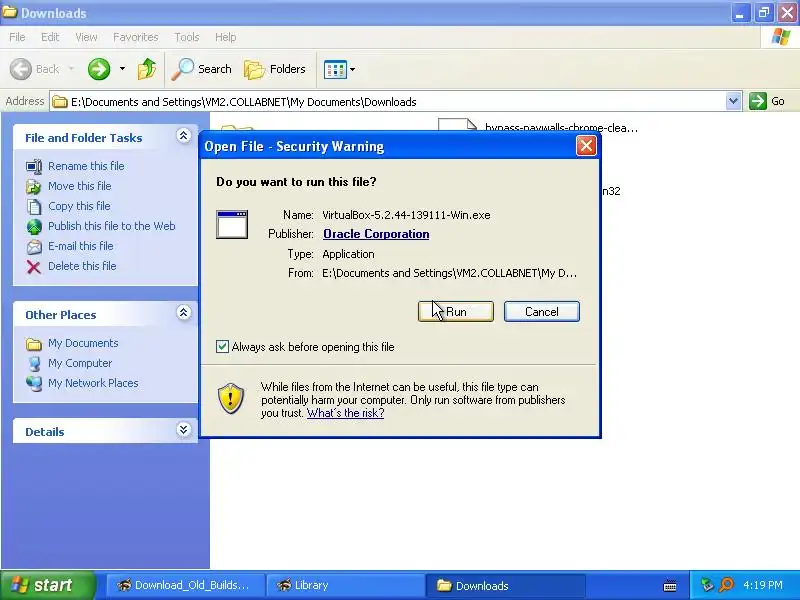Screen dimensions: 800x600
Task: Click the folder icon in address bar
Action: coord(60,102)
